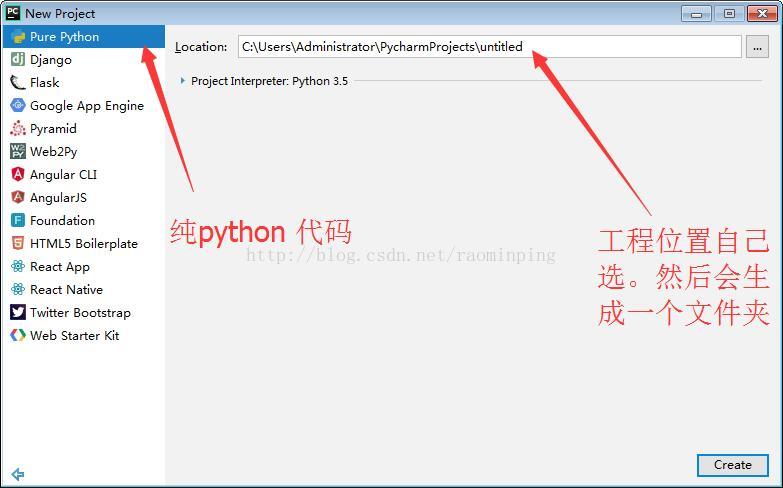Image resolution: width=783 pixels, height=488 pixels.
Task: Click the Project Interpreter: Python 3.5 label
Action: point(270,81)
